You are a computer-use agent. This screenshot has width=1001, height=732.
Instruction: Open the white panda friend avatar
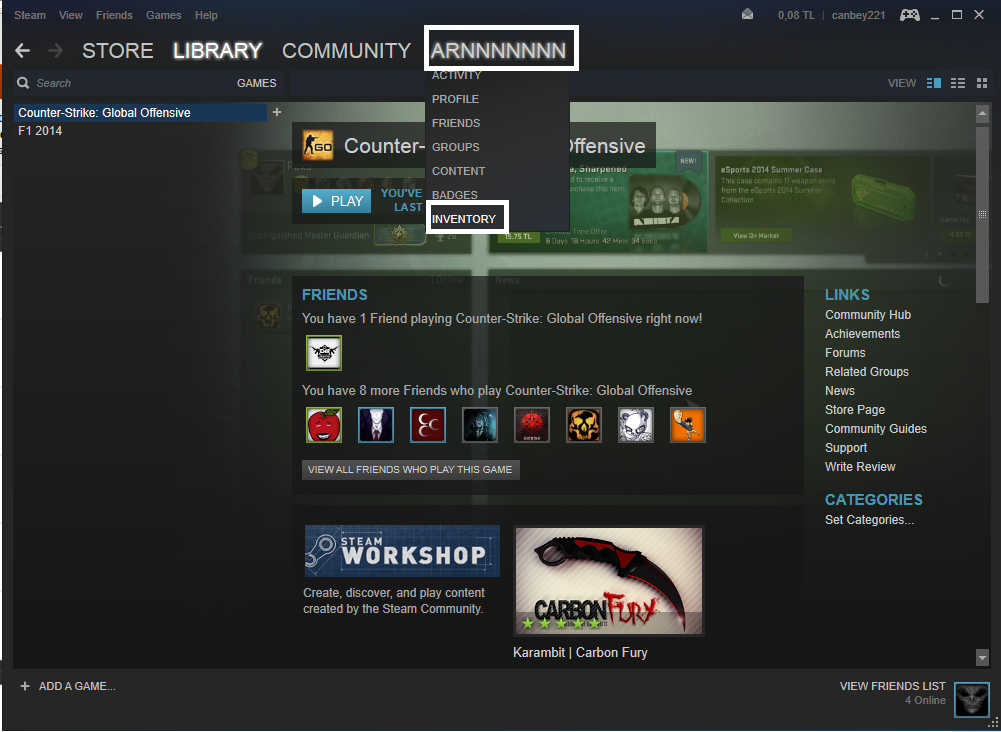tap(636, 425)
